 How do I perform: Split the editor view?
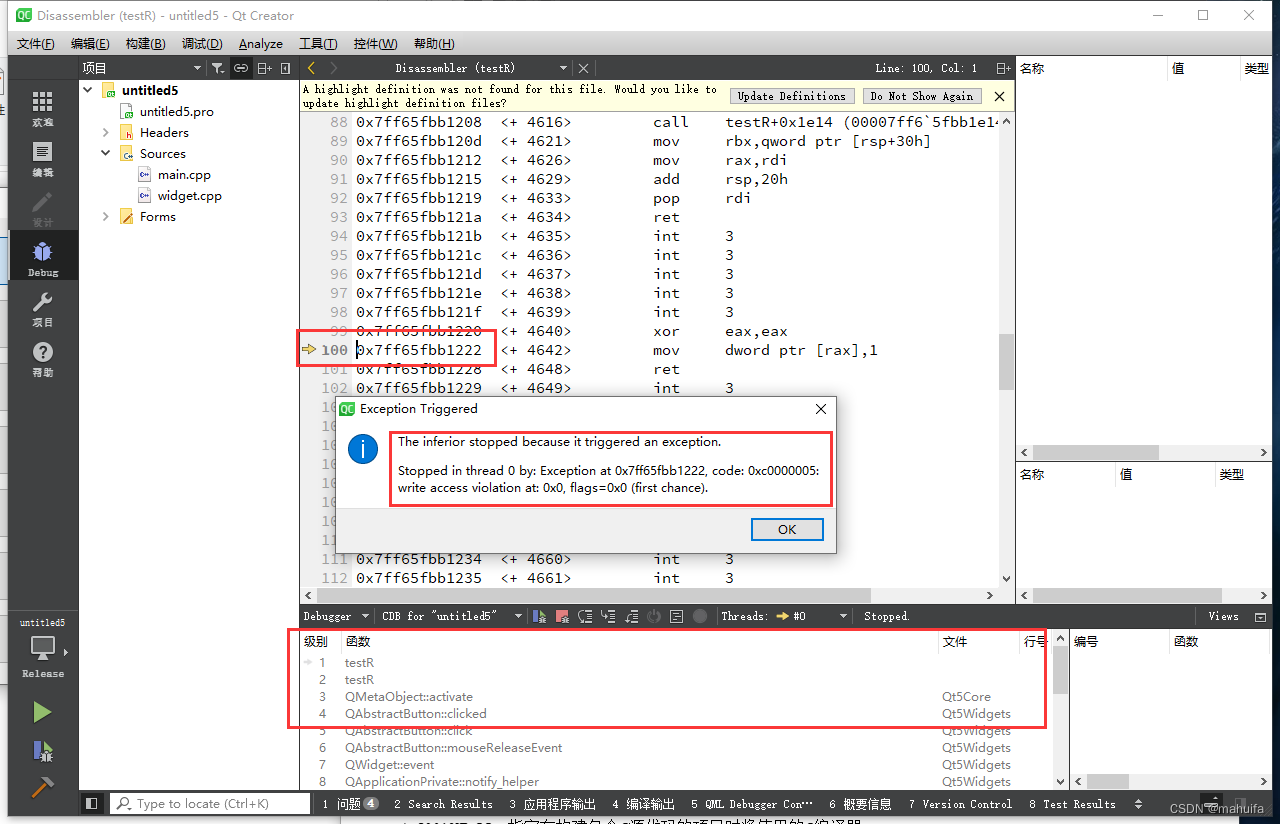click(1003, 68)
